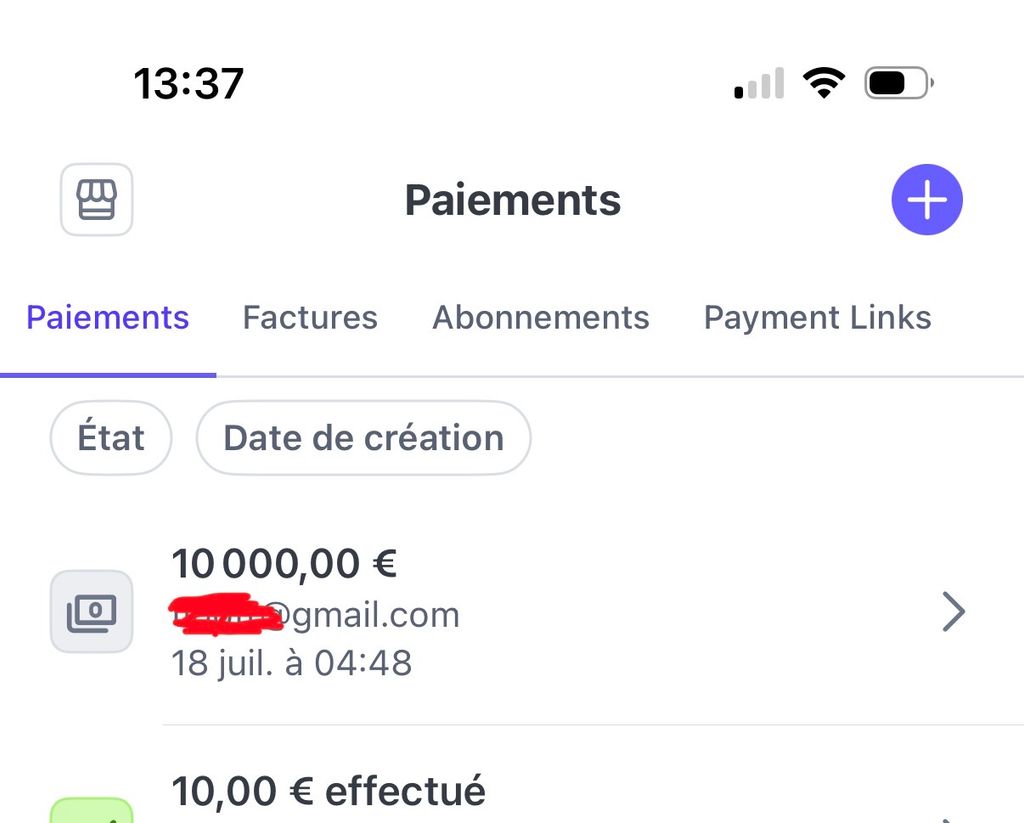Screen dimensions: 1024x823
Task: Tap the 18 juil. à 04:48 date
Action: pos(291,662)
